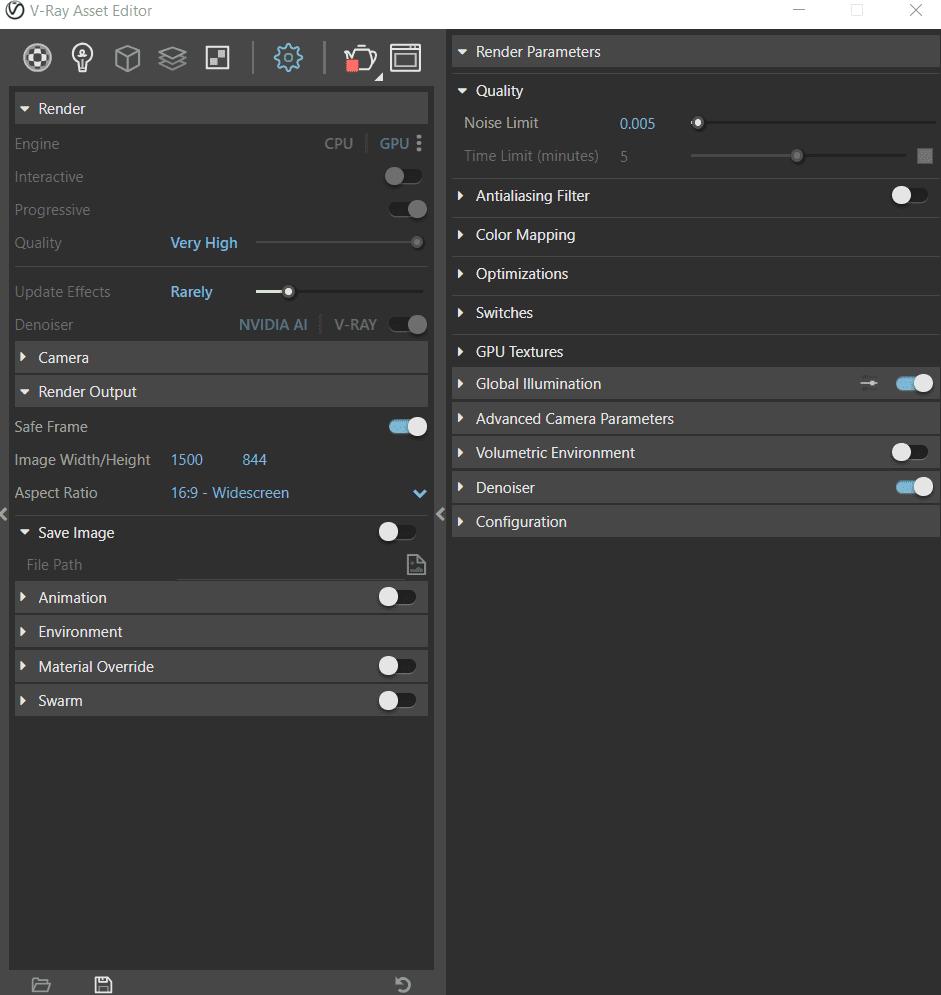
Task: Open the Geometry cube icon
Action: pos(127,58)
